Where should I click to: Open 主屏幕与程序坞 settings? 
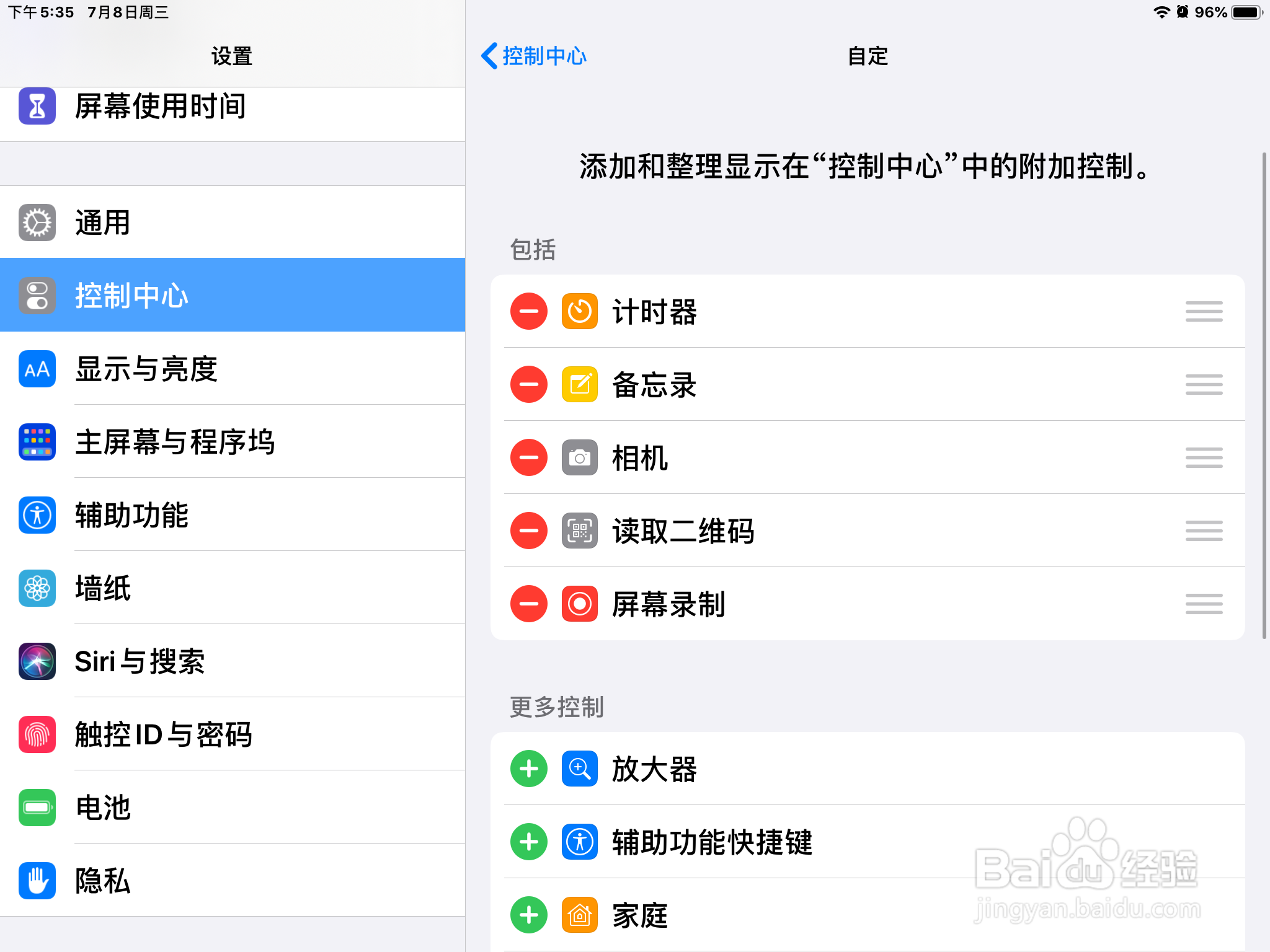175,442
